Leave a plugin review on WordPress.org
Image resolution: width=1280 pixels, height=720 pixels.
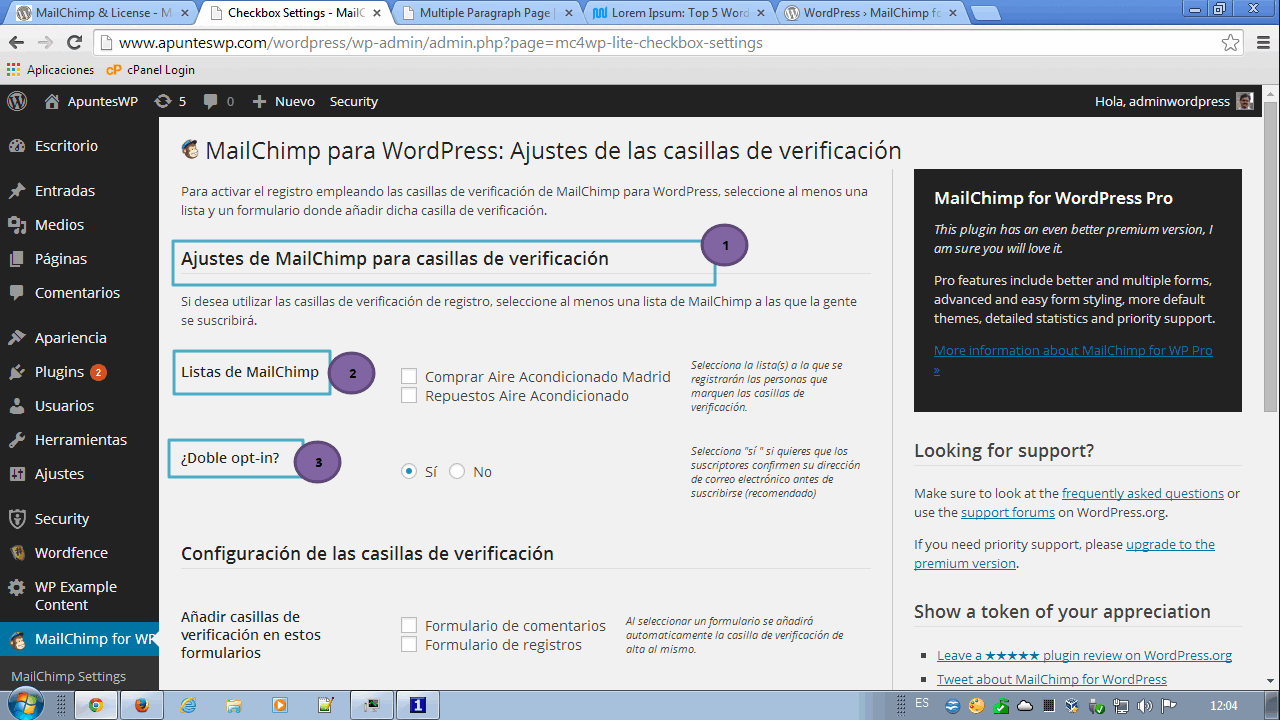tap(1084, 656)
